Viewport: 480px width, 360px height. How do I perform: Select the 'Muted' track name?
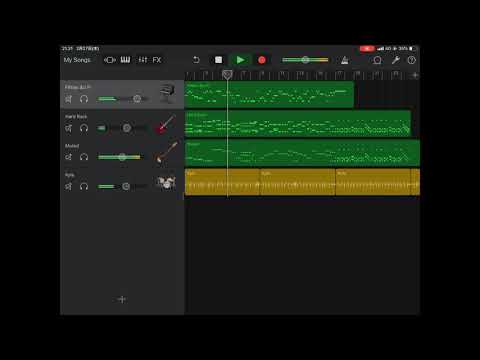tap(72, 146)
